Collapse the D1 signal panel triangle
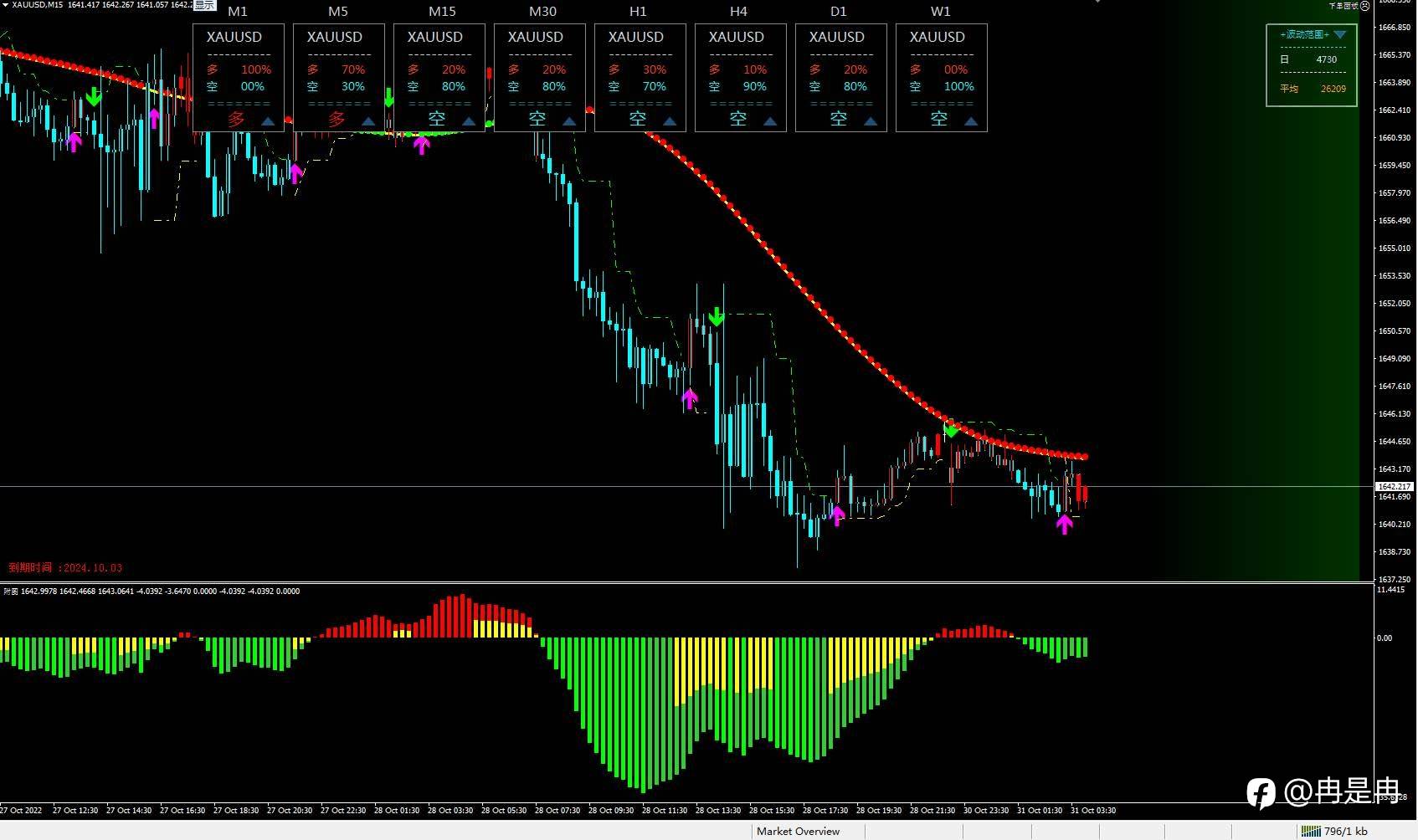 point(871,121)
